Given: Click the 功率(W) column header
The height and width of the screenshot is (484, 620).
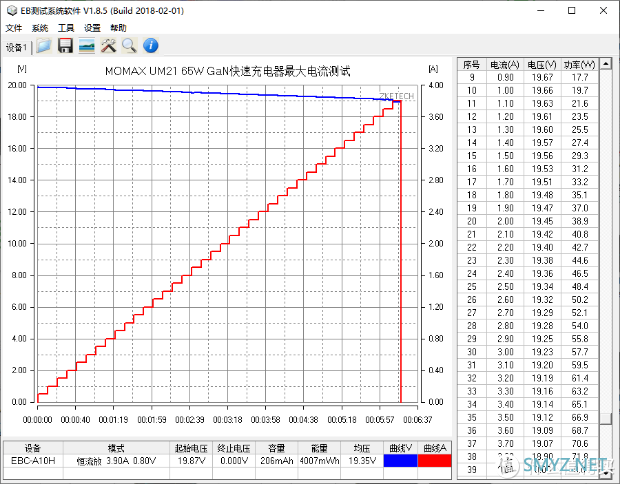Looking at the screenshot, I should [x=580, y=64].
